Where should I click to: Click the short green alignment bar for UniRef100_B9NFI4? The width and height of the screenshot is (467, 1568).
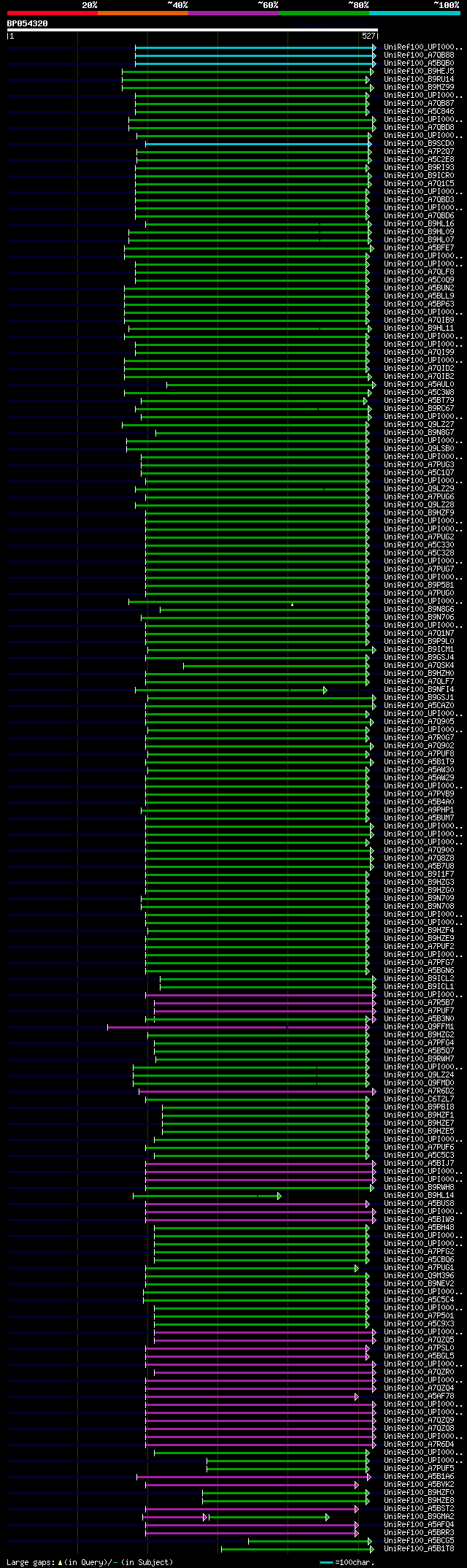click(x=231, y=690)
